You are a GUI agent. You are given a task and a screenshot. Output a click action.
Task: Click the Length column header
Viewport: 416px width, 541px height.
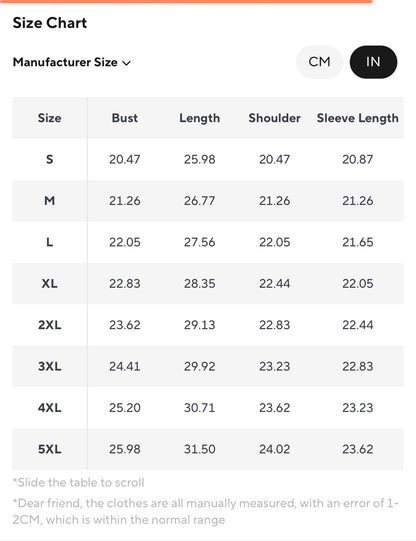[200, 118]
